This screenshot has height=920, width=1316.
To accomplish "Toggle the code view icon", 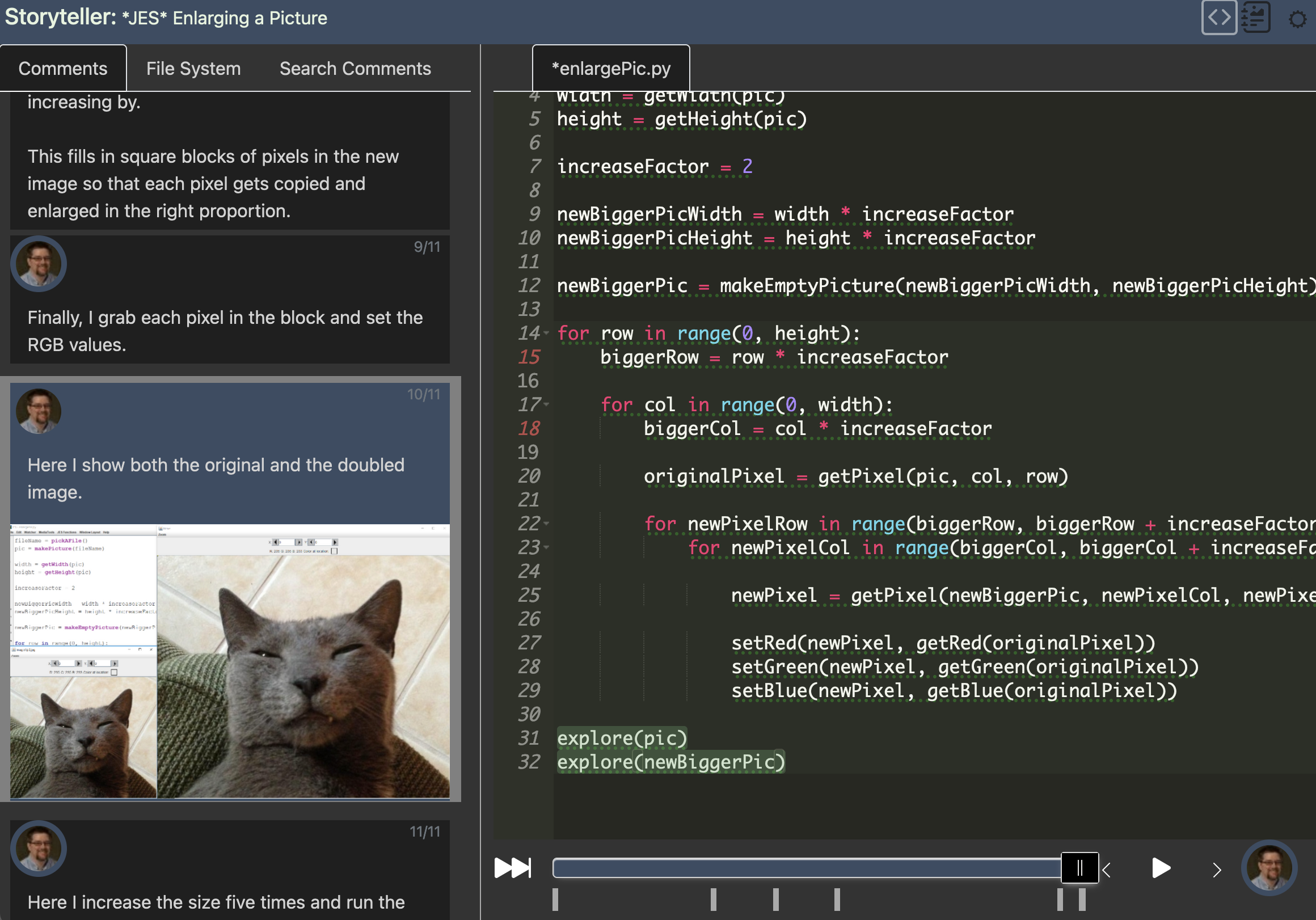I will coord(1218,18).
